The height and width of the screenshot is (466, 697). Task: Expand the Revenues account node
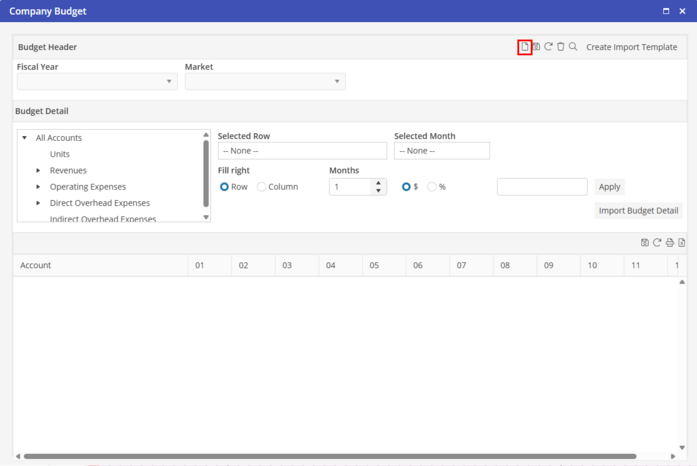pos(39,171)
